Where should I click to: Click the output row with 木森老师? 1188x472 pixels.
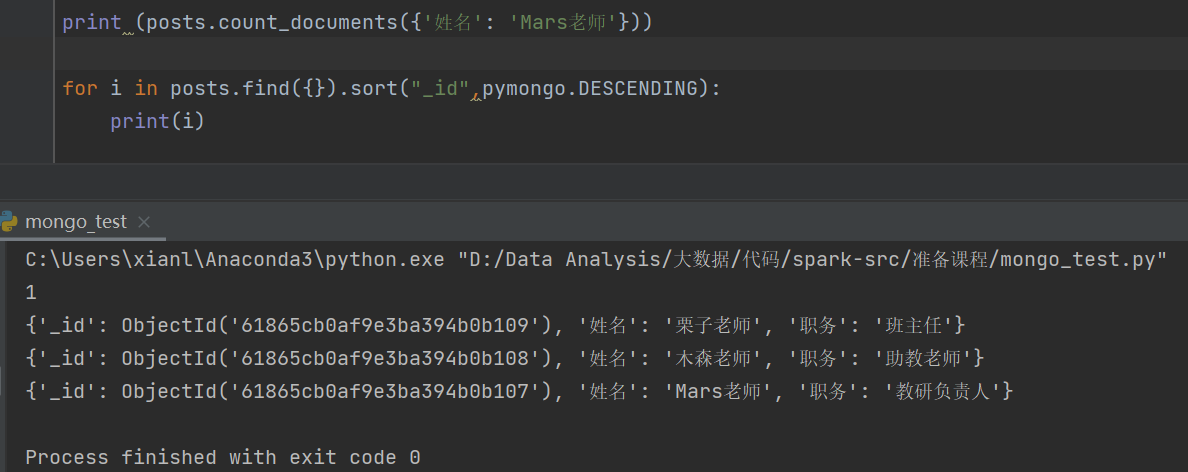click(505, 358)
